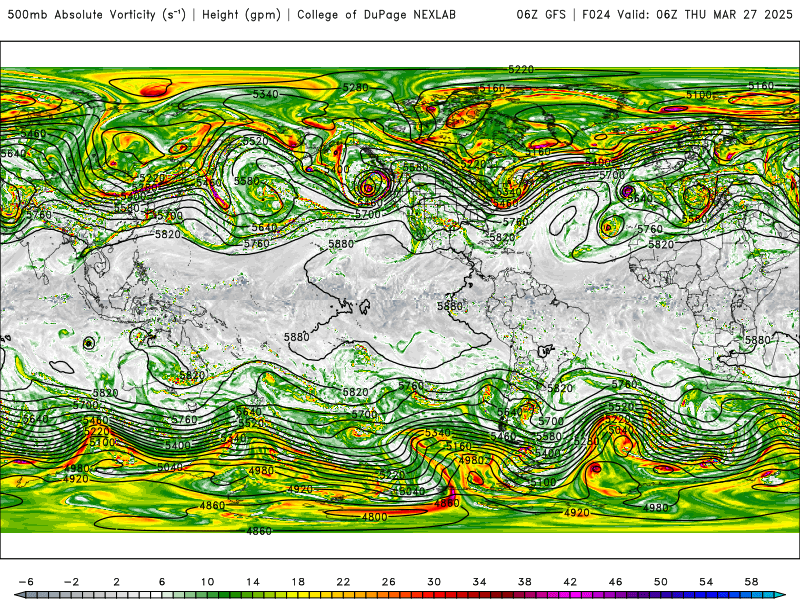Select the 50 label on the color scale
The width and height of the screenshot is (800, 600).
point(661,582)
